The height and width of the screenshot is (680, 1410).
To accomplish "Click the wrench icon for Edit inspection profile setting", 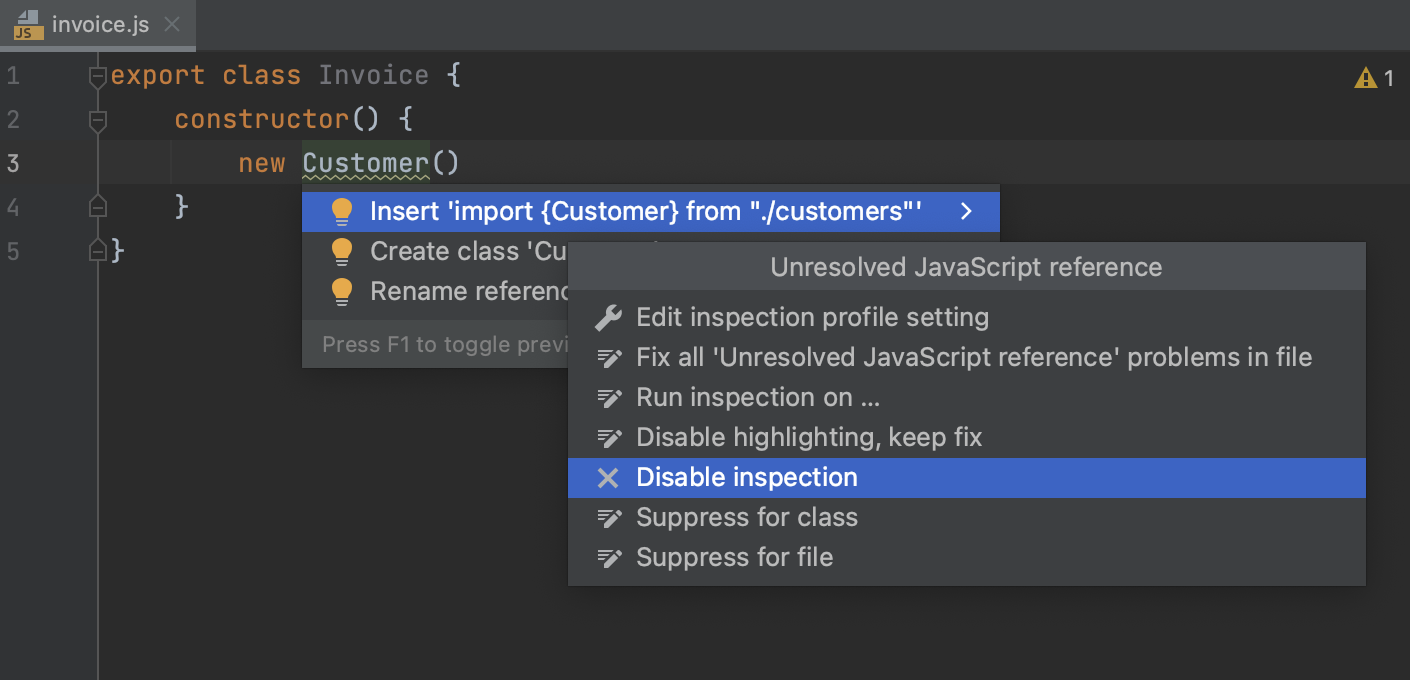I will point(610,317).
